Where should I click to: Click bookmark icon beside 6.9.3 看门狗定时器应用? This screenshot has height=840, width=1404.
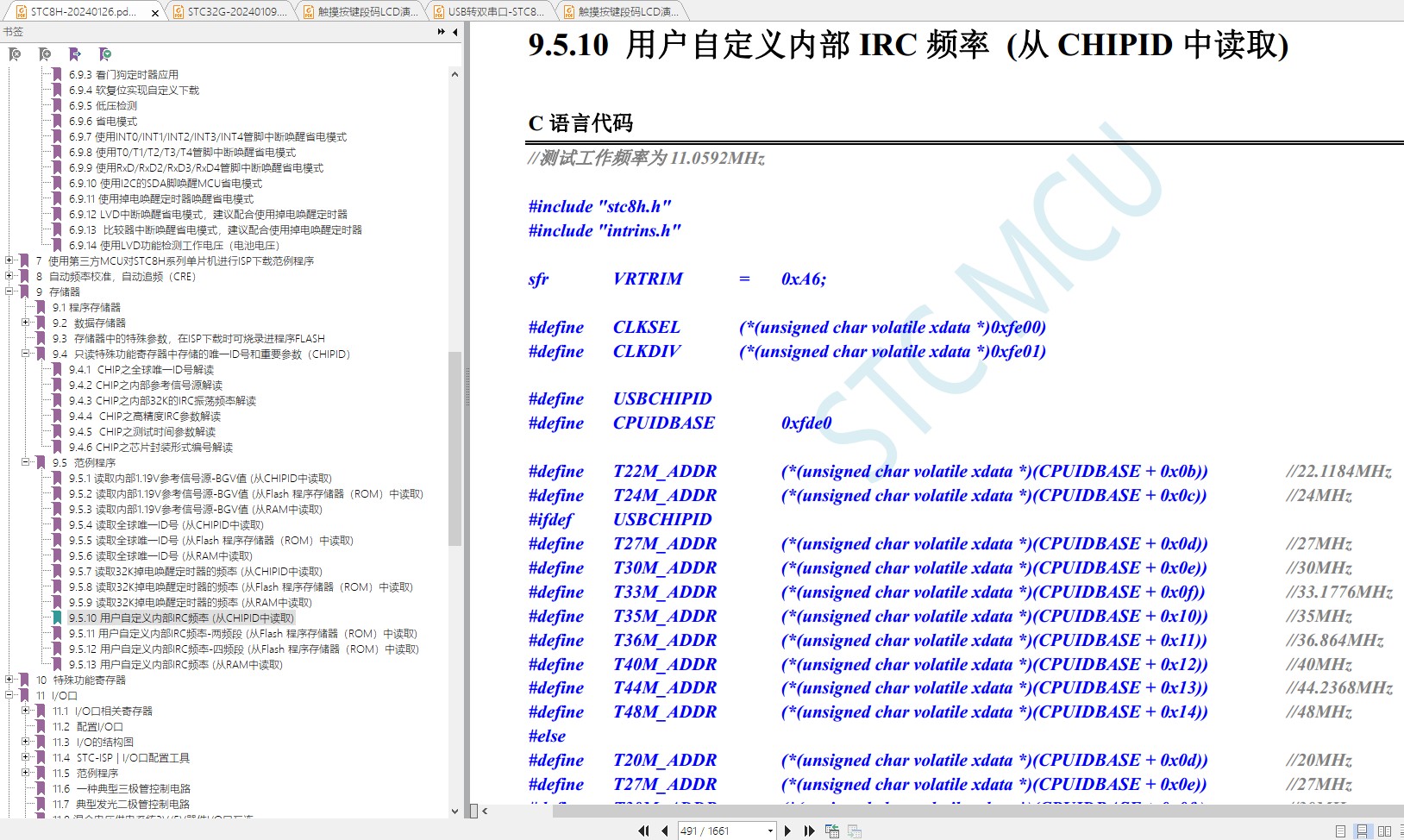pos(57,74)
